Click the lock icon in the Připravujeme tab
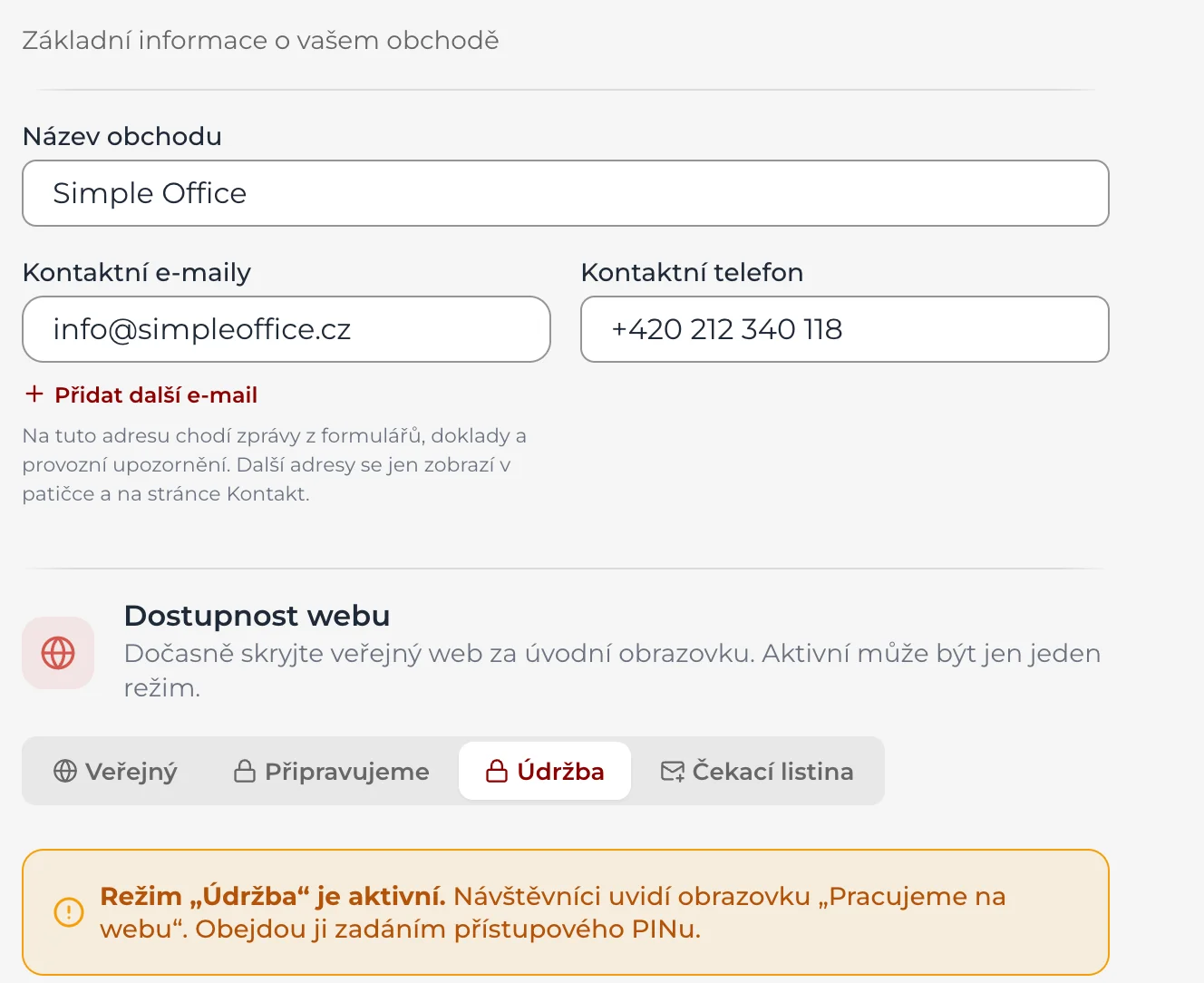Screen dimensions: 1204x983 (245, 771)
